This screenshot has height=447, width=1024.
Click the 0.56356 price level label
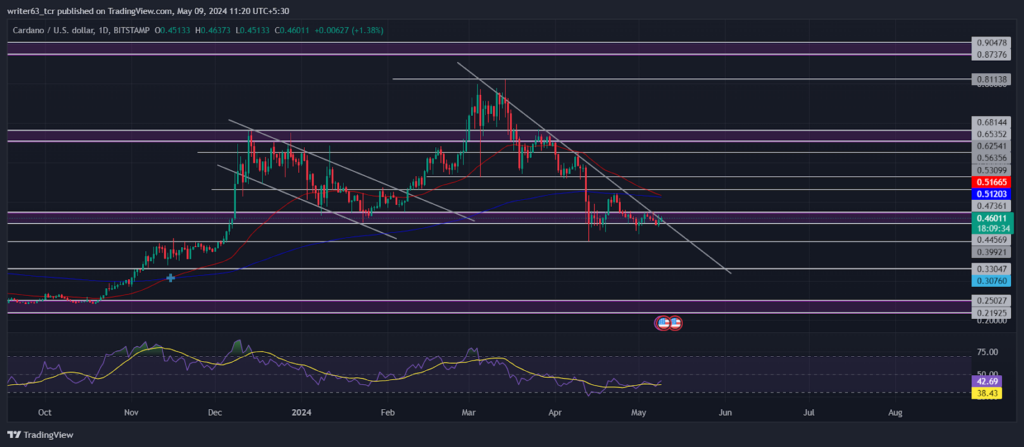pos(992,157)
